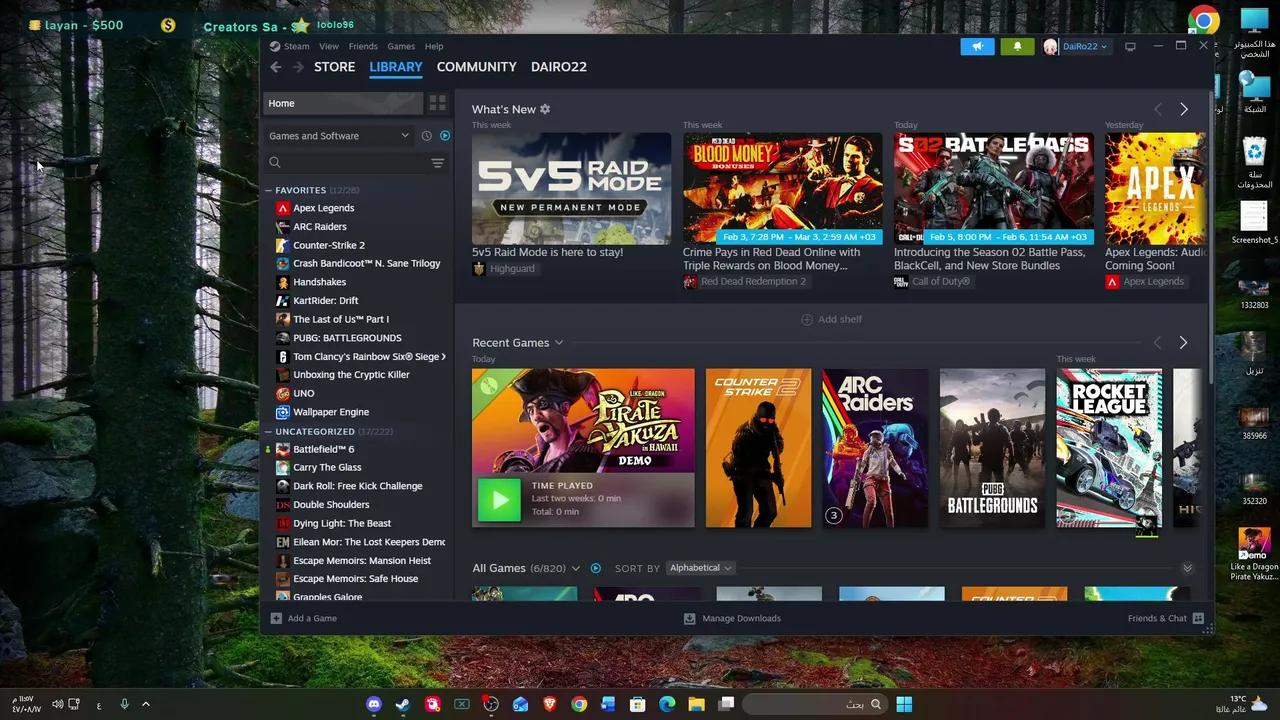Select Home in the library sidebar
This screenshot has width=1280, height=720.
coord(343,103)
